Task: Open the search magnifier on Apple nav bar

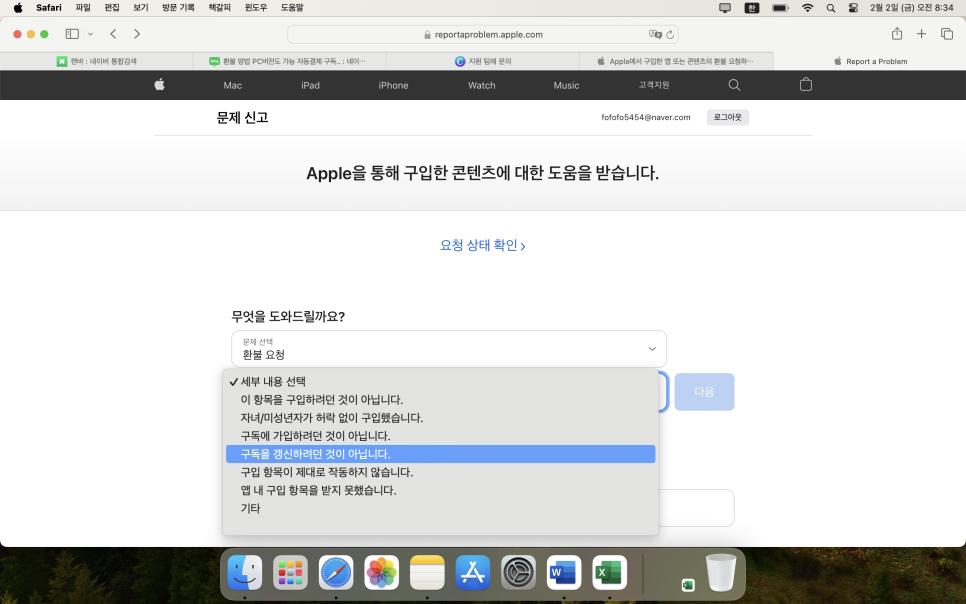Action: (734, 85)
